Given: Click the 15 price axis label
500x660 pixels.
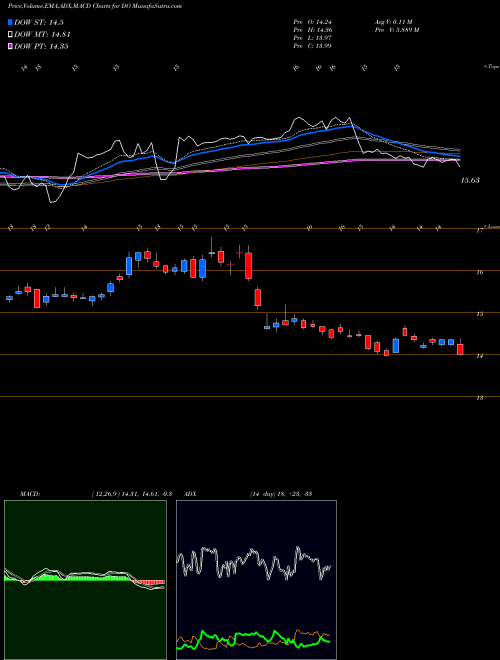Looking at the screenshot, I should (x=479, y=314).
